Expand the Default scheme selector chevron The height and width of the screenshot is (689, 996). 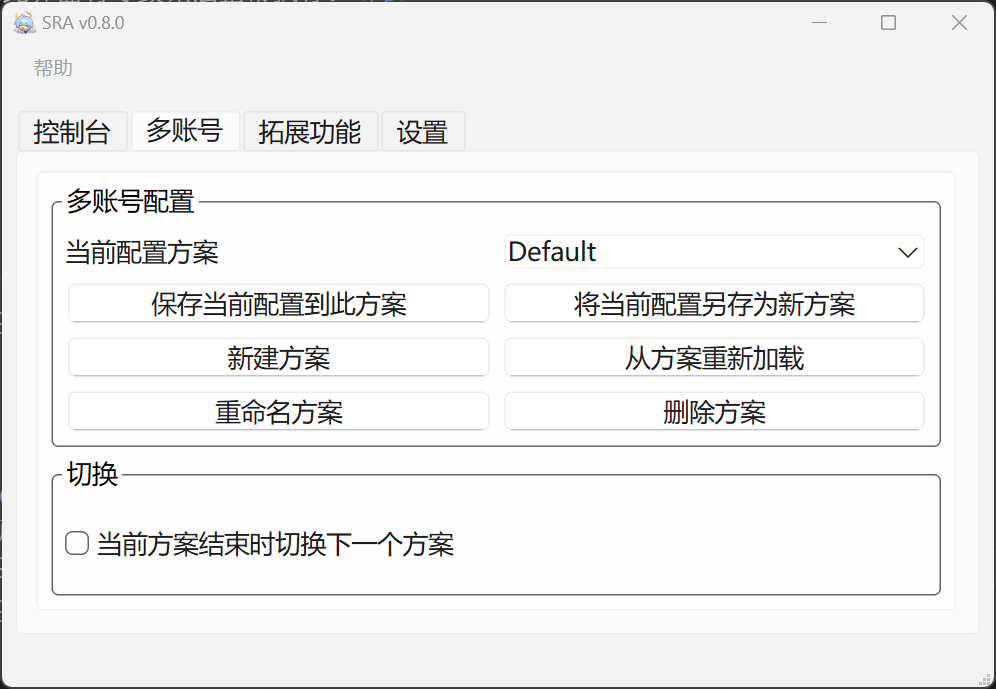pyautogui.click(x=907, y=252)
